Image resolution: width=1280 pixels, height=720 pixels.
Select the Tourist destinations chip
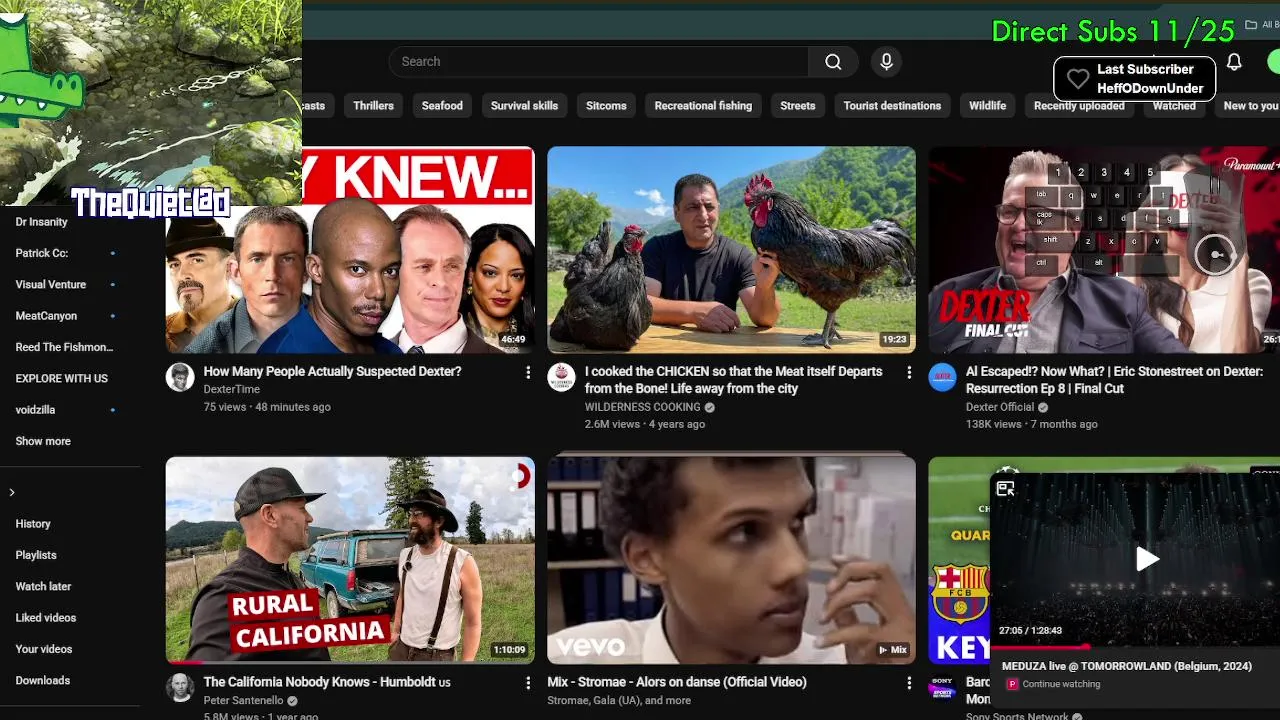click(892, 106)
